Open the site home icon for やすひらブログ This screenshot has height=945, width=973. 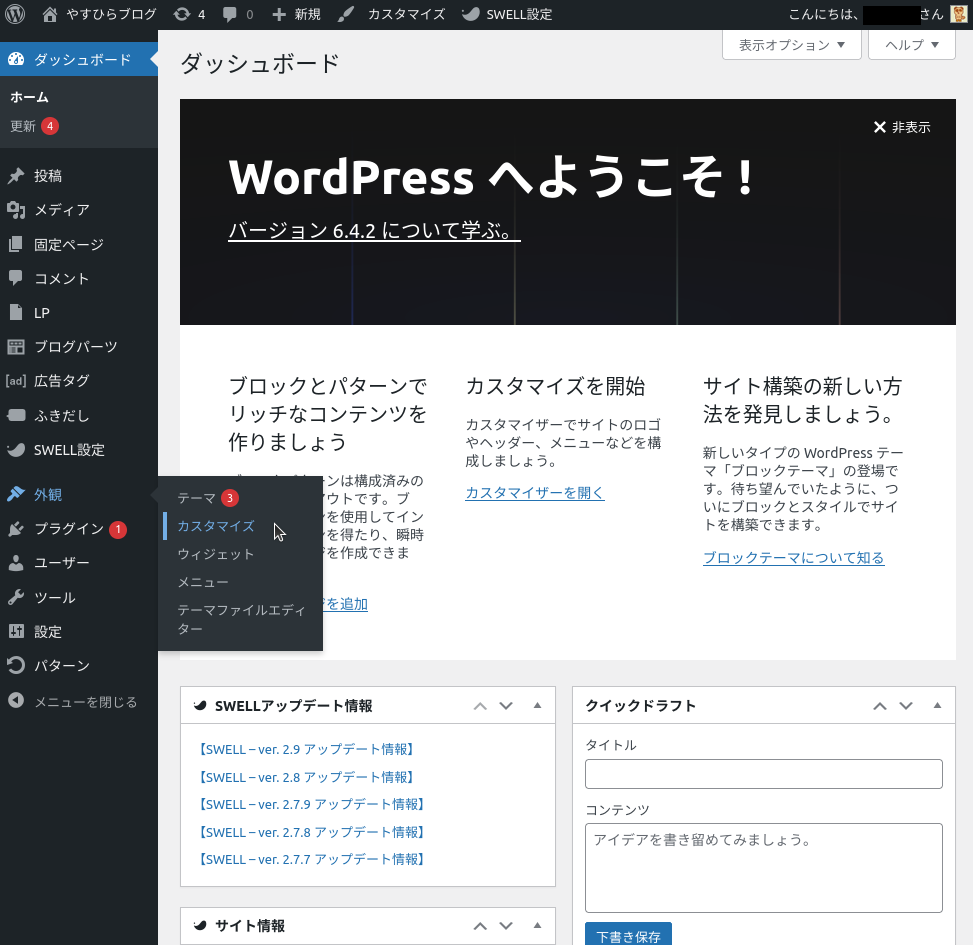(50, 14)
